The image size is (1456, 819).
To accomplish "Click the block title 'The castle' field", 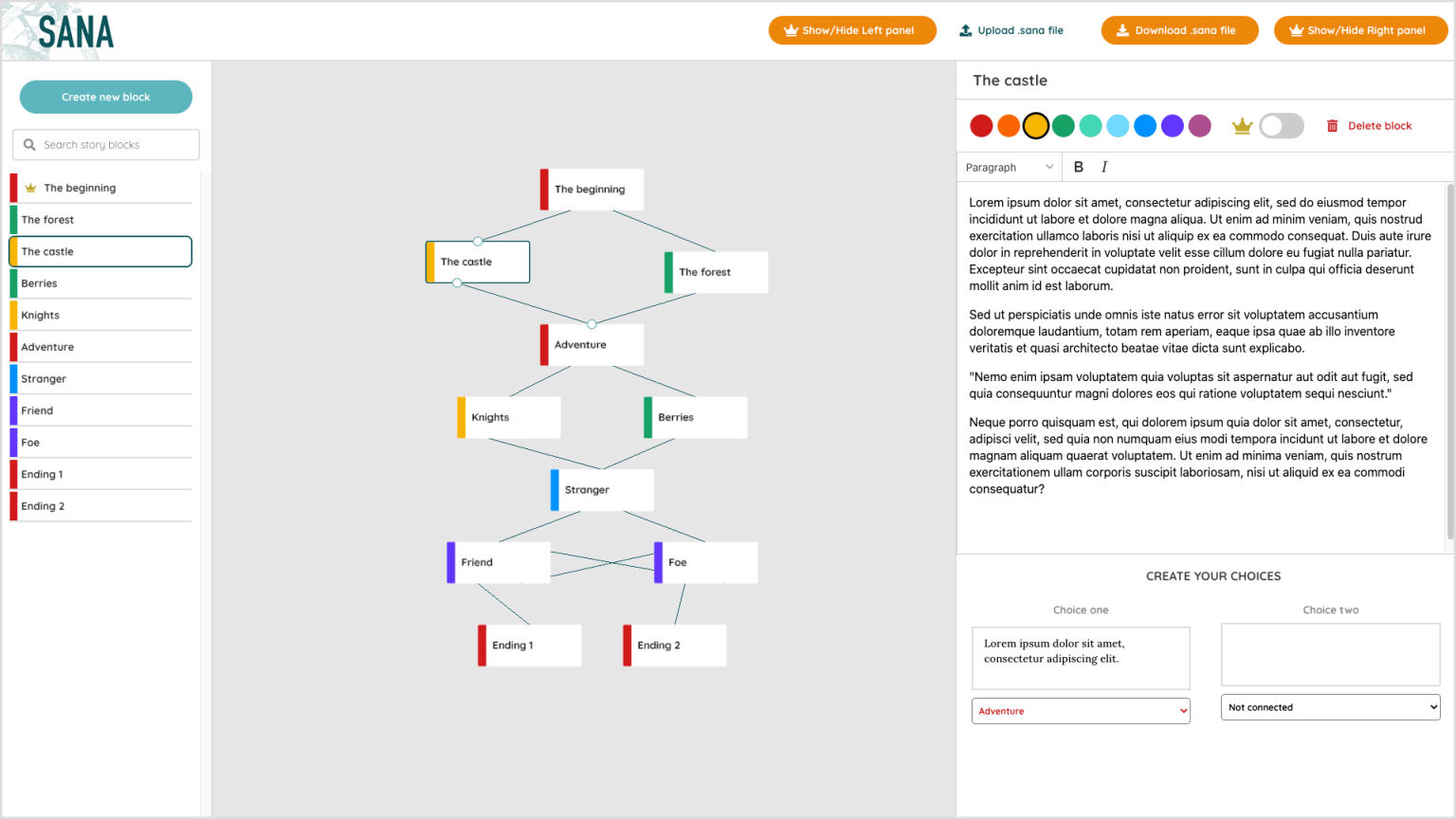I will click(x=1204, y=81).
